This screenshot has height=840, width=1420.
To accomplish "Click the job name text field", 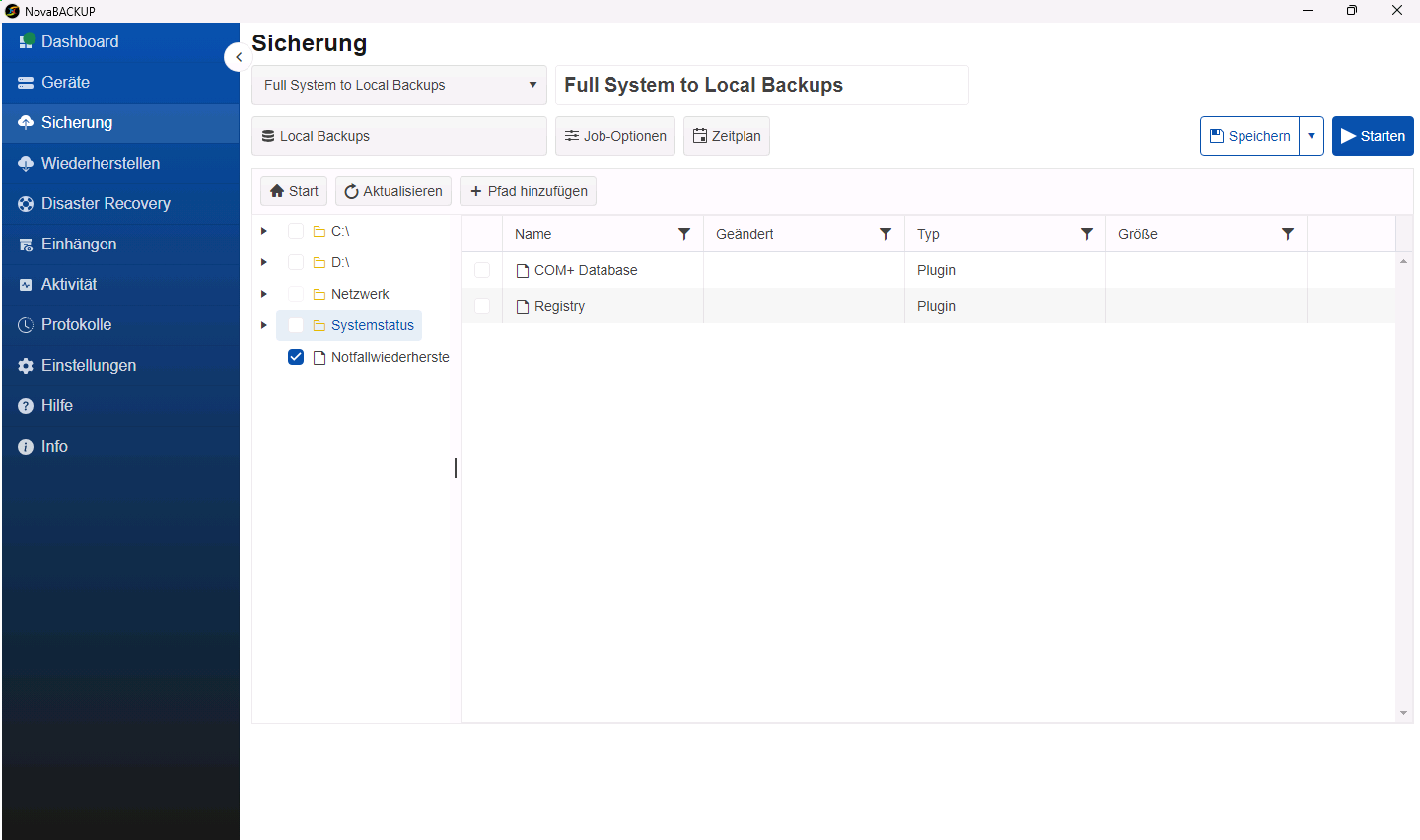I will click(x=762, y=85).
